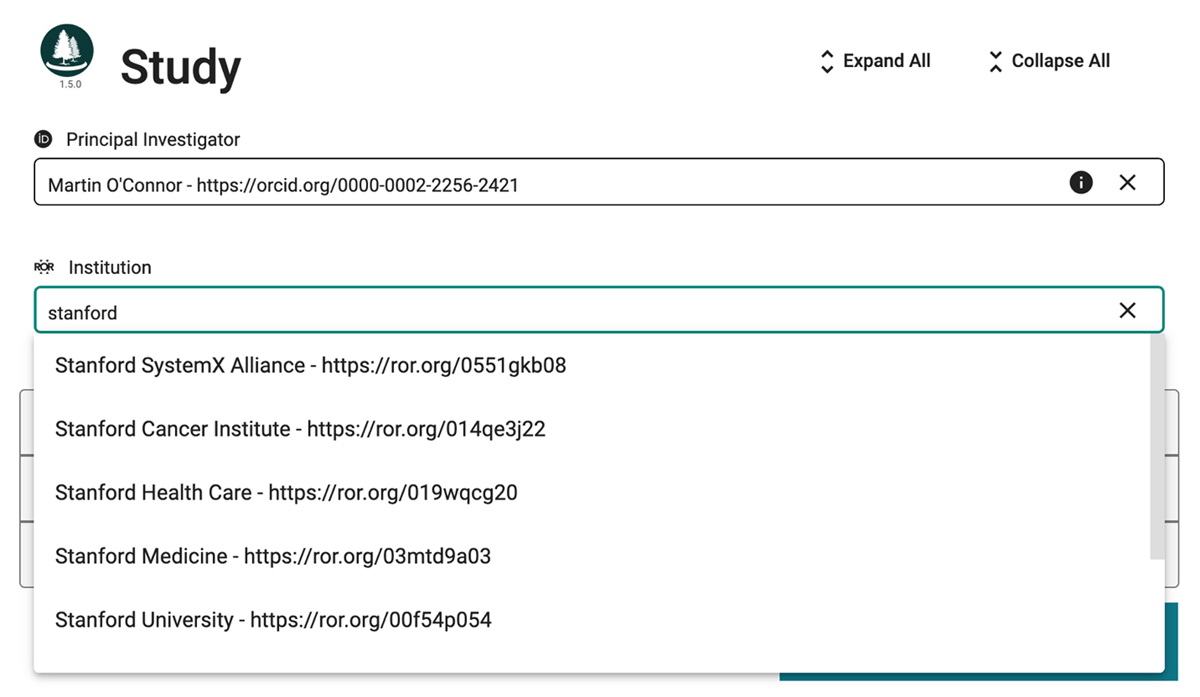Pick Stanford University from suggestions
Image resolution: width=1200 pixels, height=697 pixels.
tap(592, 620)
